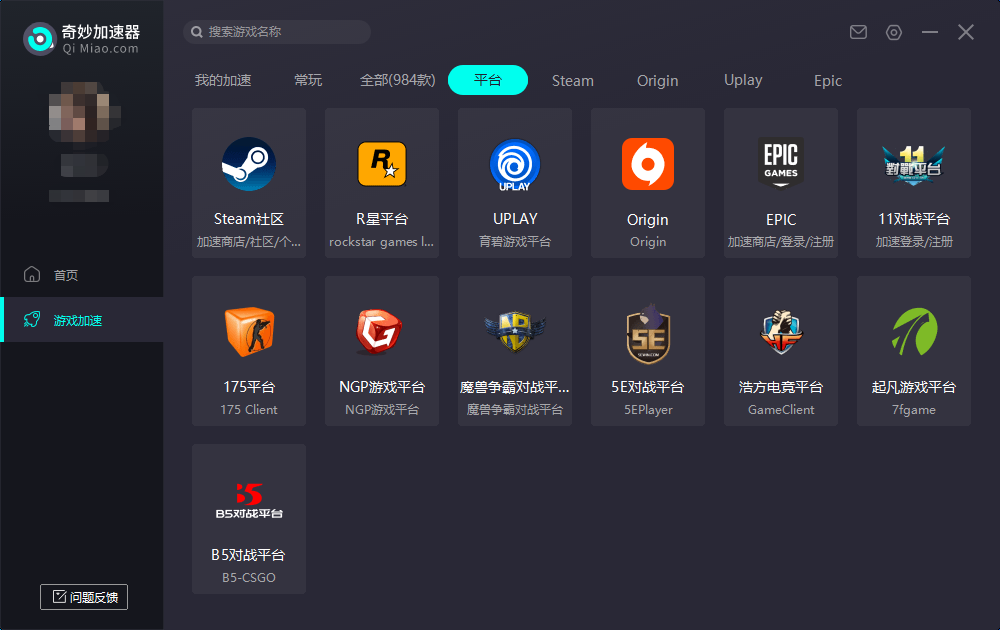Click the 搜索游戏名称 search field
The width and height of the screenshot is (1000, 630).
coord(275,31)
